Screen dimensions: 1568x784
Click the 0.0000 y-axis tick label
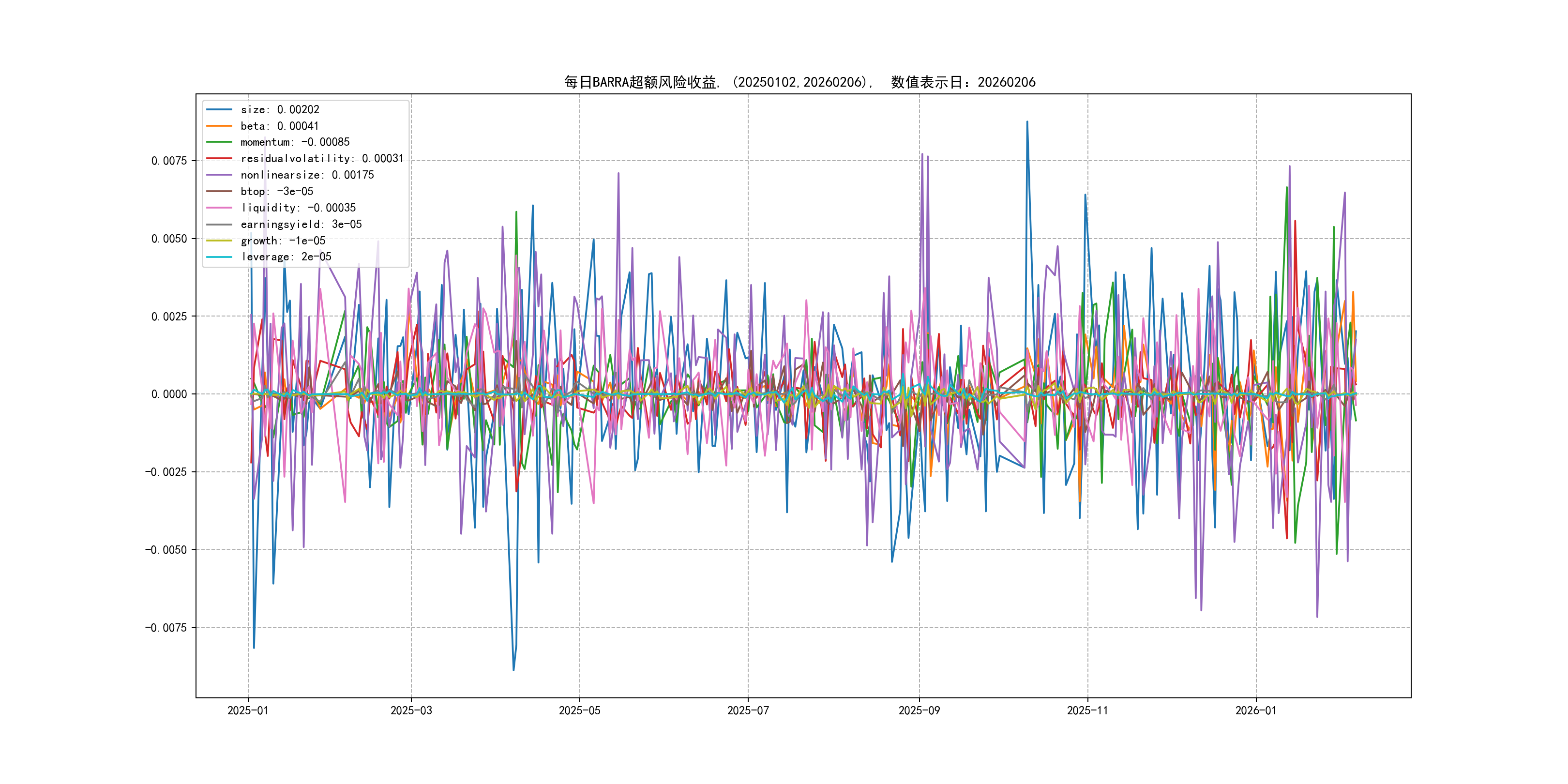(x=169, y=394)
